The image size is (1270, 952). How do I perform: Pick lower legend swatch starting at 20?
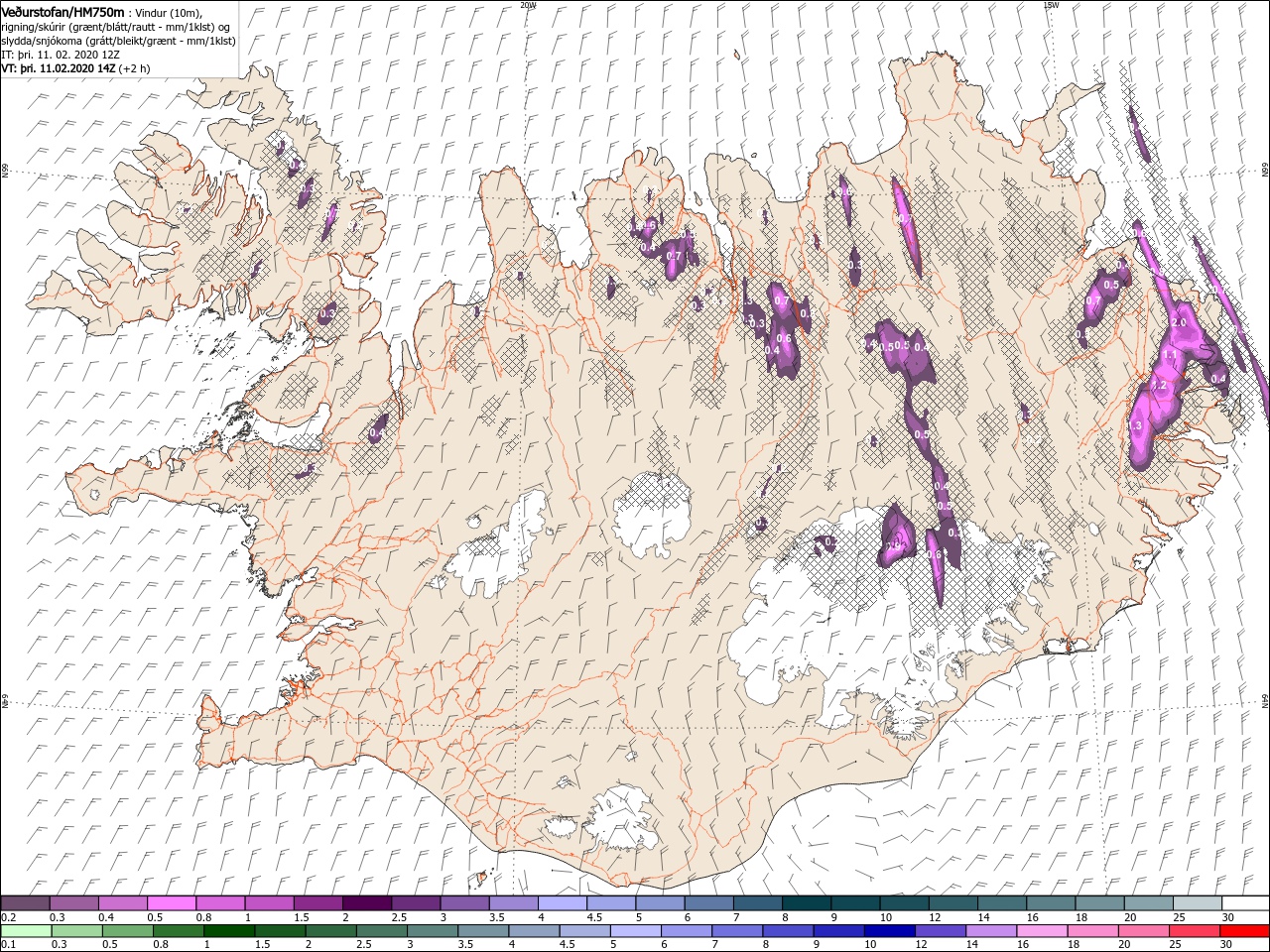(x=1143, y=931)
